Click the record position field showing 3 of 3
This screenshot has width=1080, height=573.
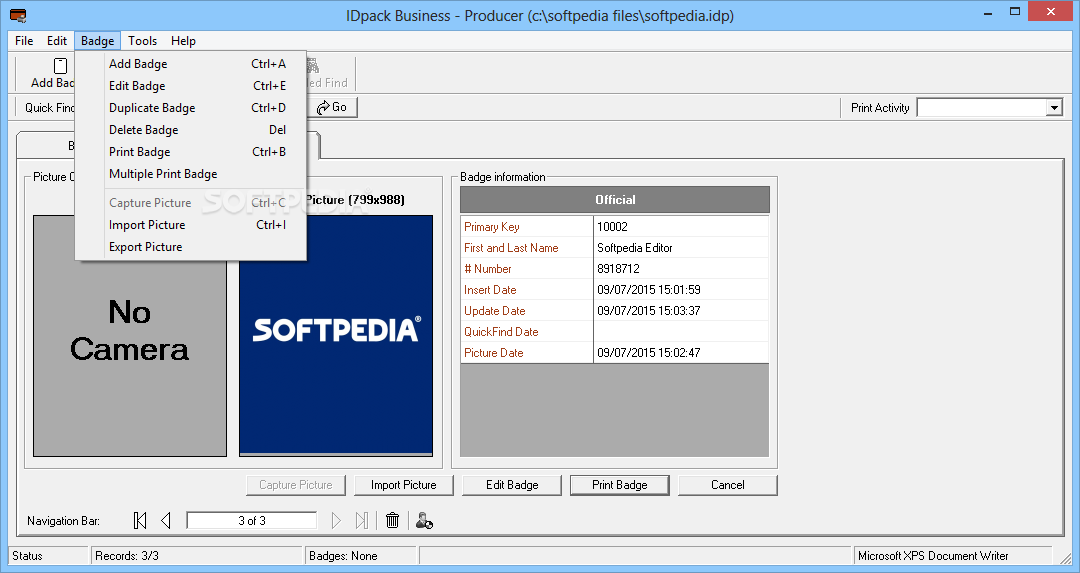pyautogui.click(x=251, y=521)
